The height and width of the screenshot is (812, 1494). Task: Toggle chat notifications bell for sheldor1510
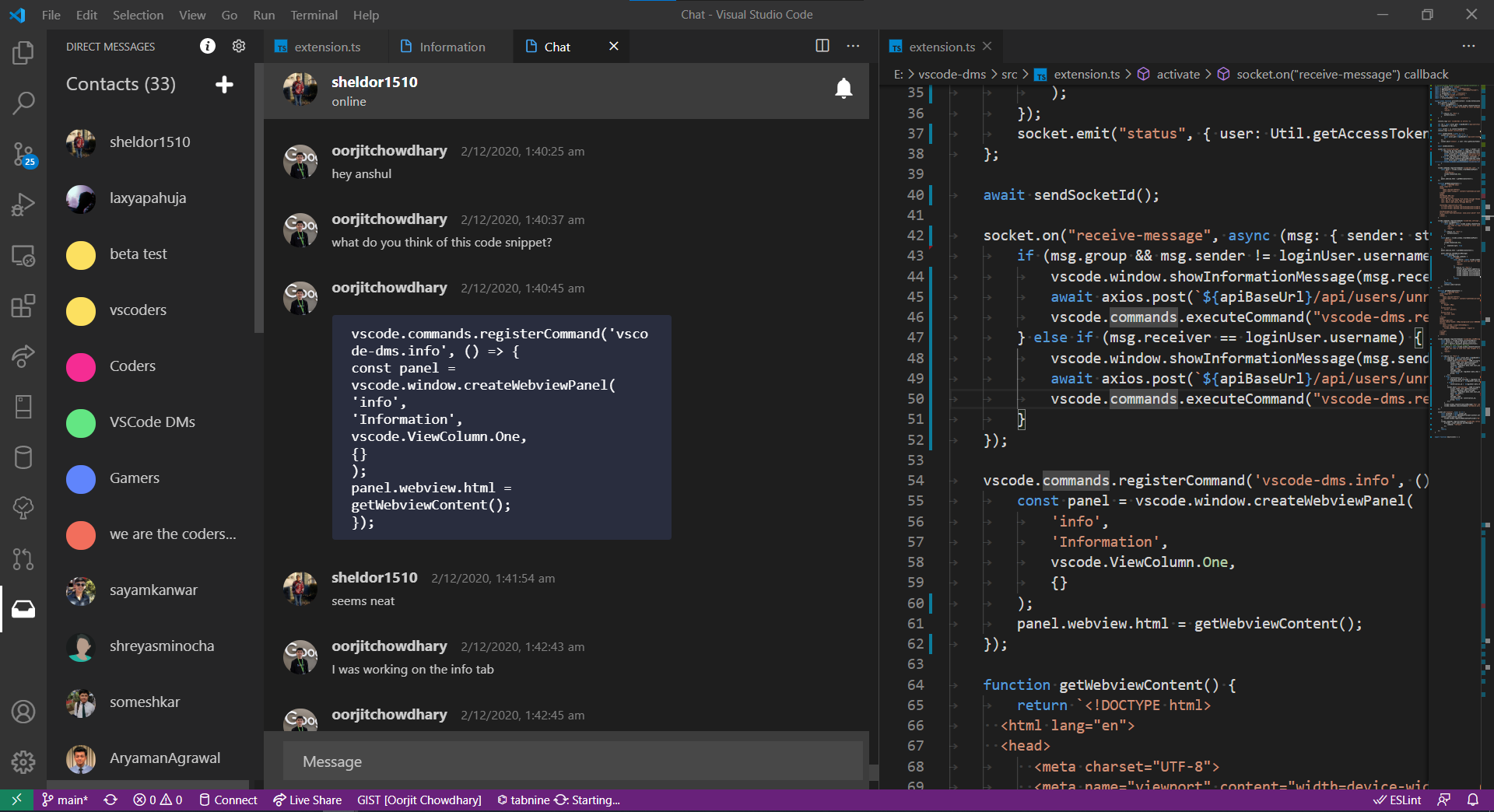click(x=843, y=89)
